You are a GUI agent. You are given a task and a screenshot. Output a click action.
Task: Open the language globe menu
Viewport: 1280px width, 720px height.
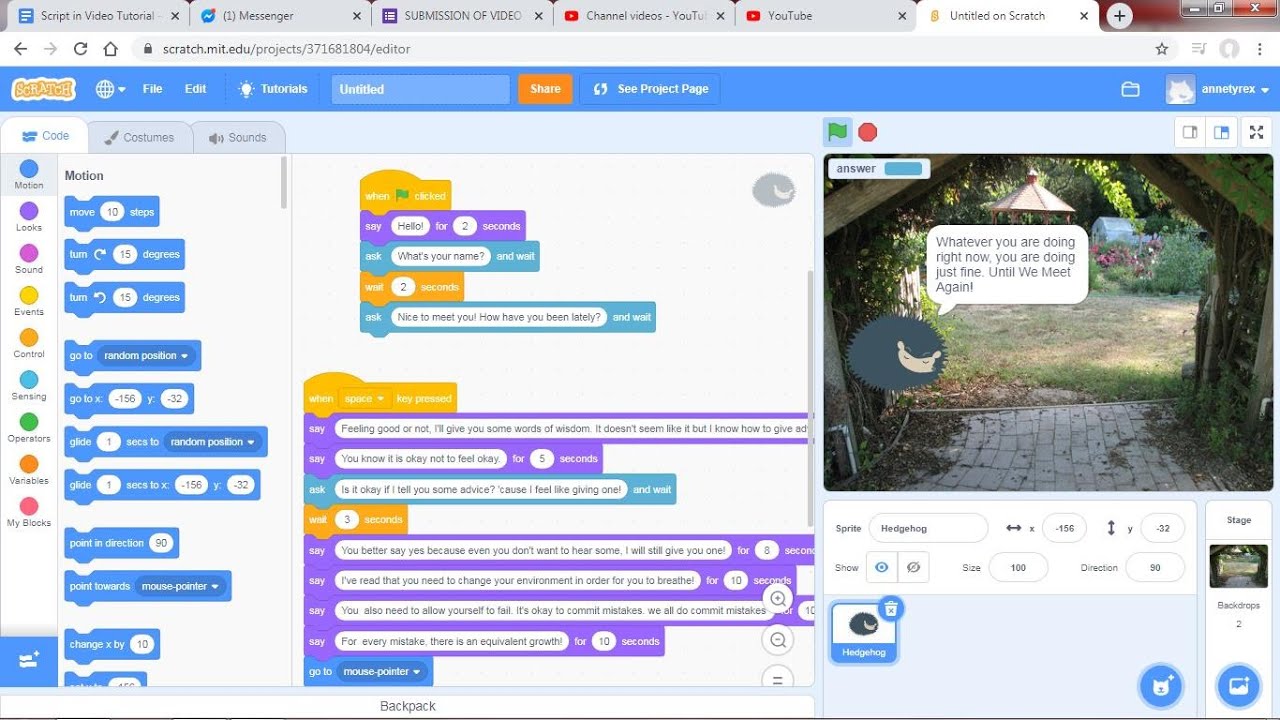110,89
